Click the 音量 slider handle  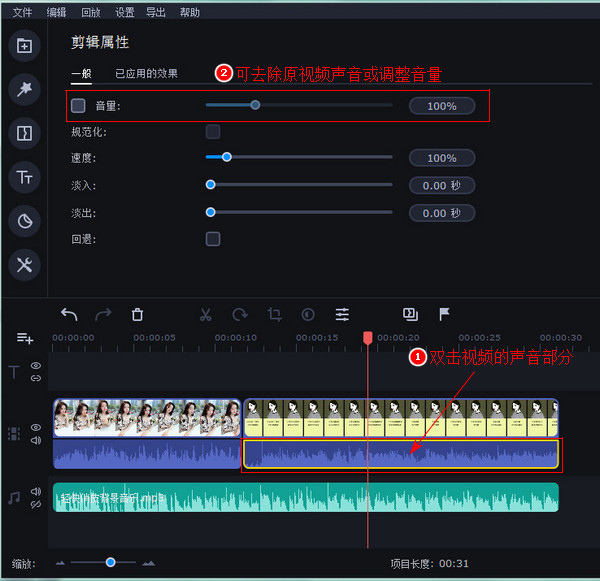point(255,105)
